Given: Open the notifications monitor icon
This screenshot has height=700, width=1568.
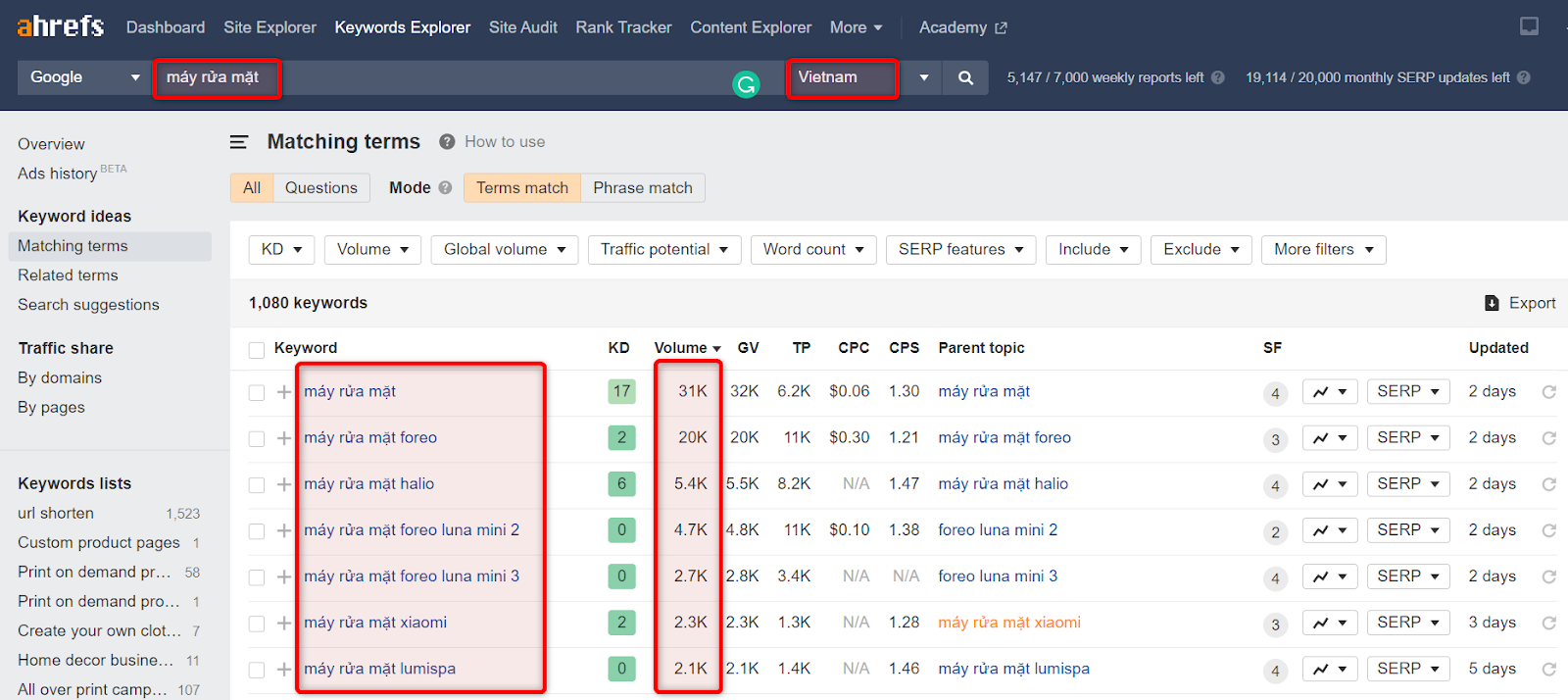Looking at the screenshot, I should pyautogui.click(x=1529, y=26).
